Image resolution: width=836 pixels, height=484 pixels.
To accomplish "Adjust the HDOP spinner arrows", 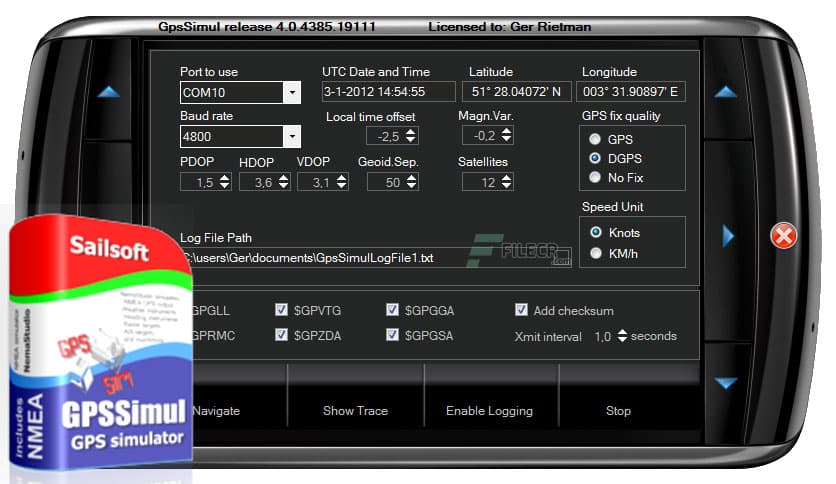I will [x=284, y=182].
